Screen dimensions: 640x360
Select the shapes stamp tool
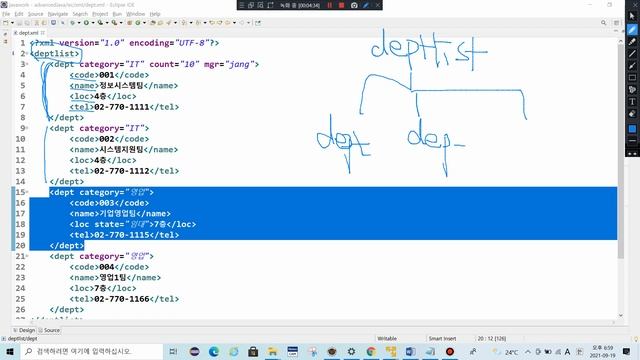point(632,89)
